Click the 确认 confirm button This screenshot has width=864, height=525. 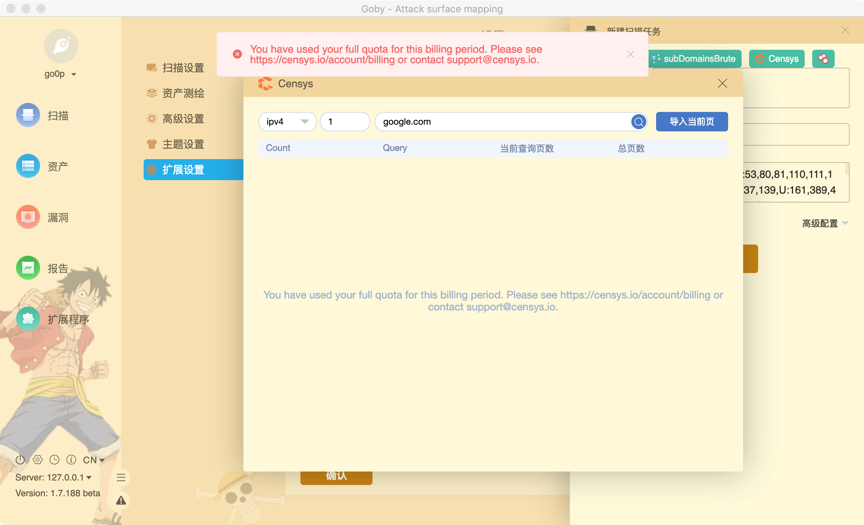pyautogui.click(x=336, y=477)
